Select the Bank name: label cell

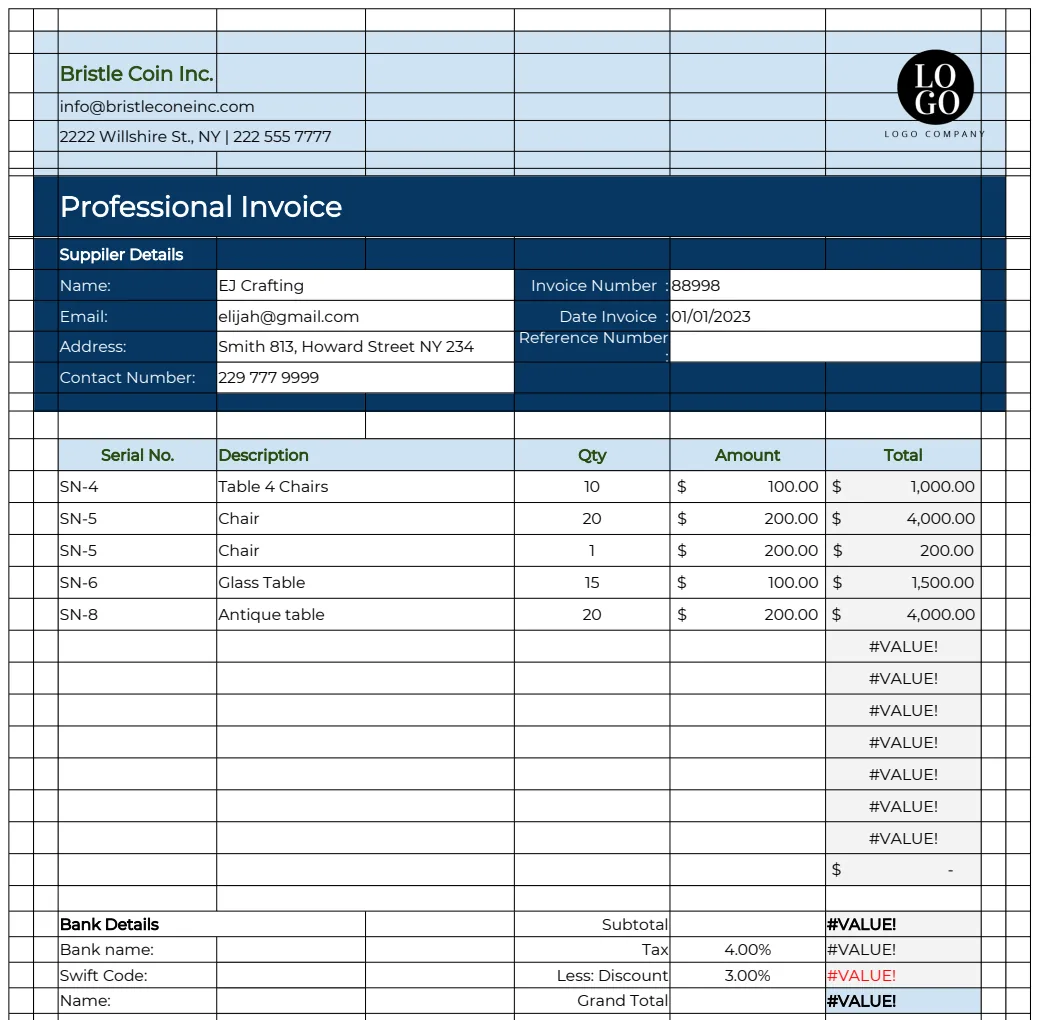pos(137,950)
